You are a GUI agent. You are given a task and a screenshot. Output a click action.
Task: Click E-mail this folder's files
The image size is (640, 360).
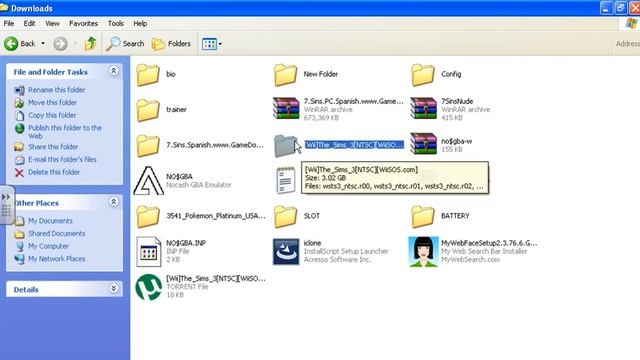pos(62,159)
